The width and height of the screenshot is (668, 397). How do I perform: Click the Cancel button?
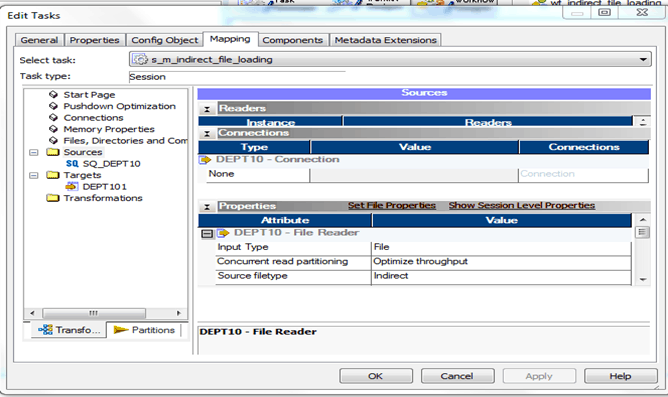click(x=458, y=376)
